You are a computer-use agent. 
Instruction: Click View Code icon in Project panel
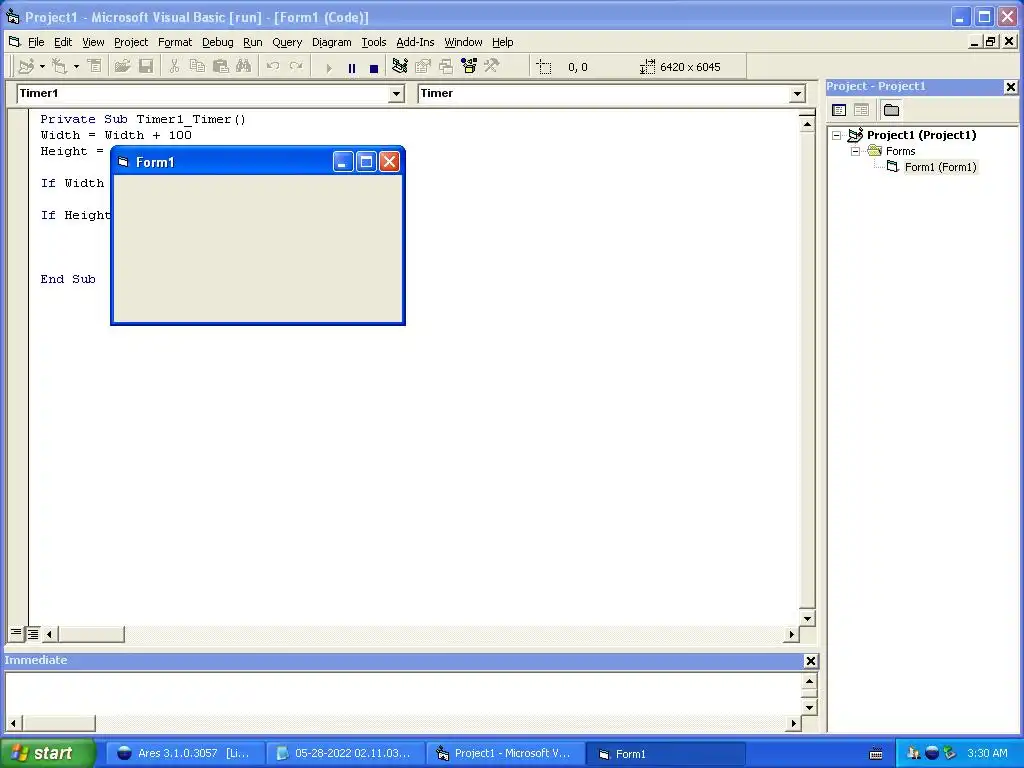click(839, 110)
